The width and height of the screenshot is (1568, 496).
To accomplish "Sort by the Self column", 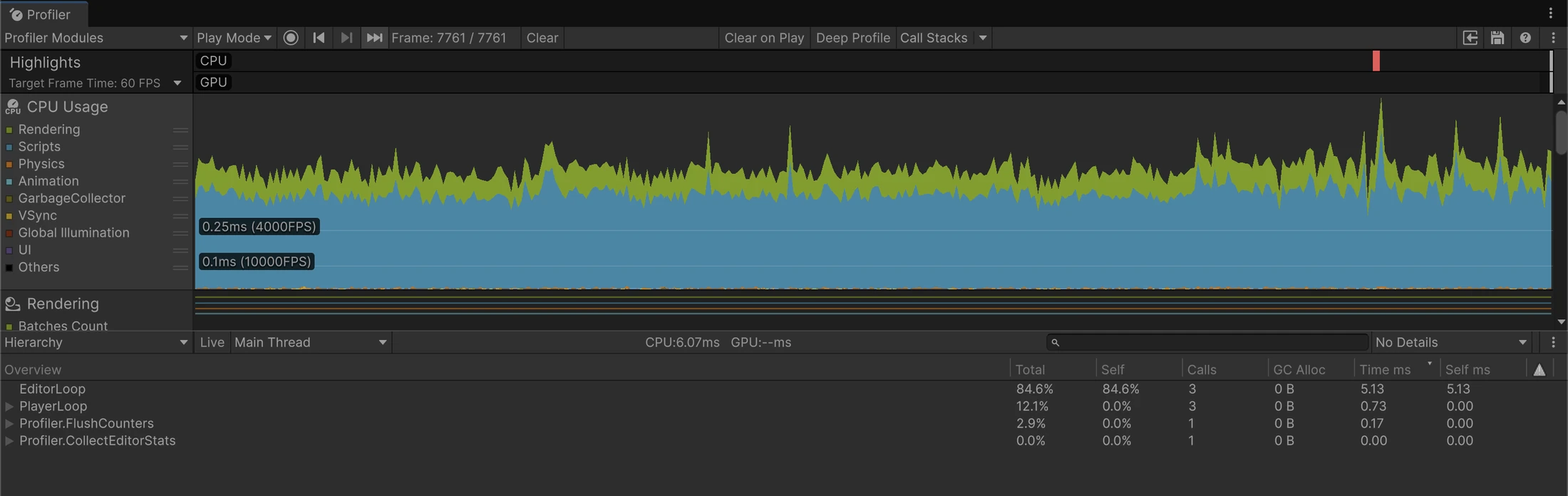I will [x=1138, y=370].
